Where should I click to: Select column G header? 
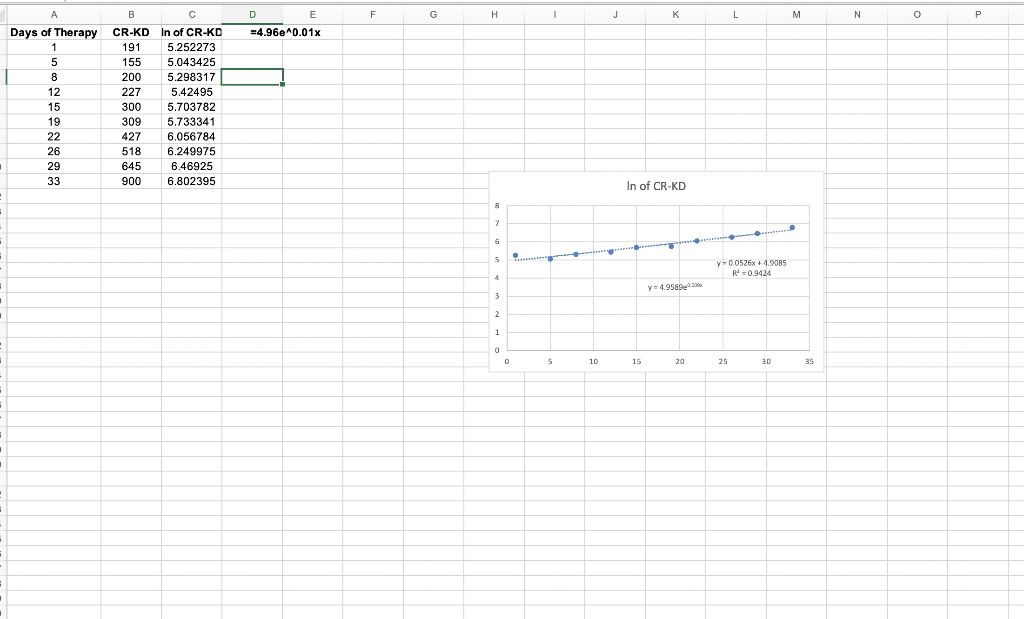point(434,14)
